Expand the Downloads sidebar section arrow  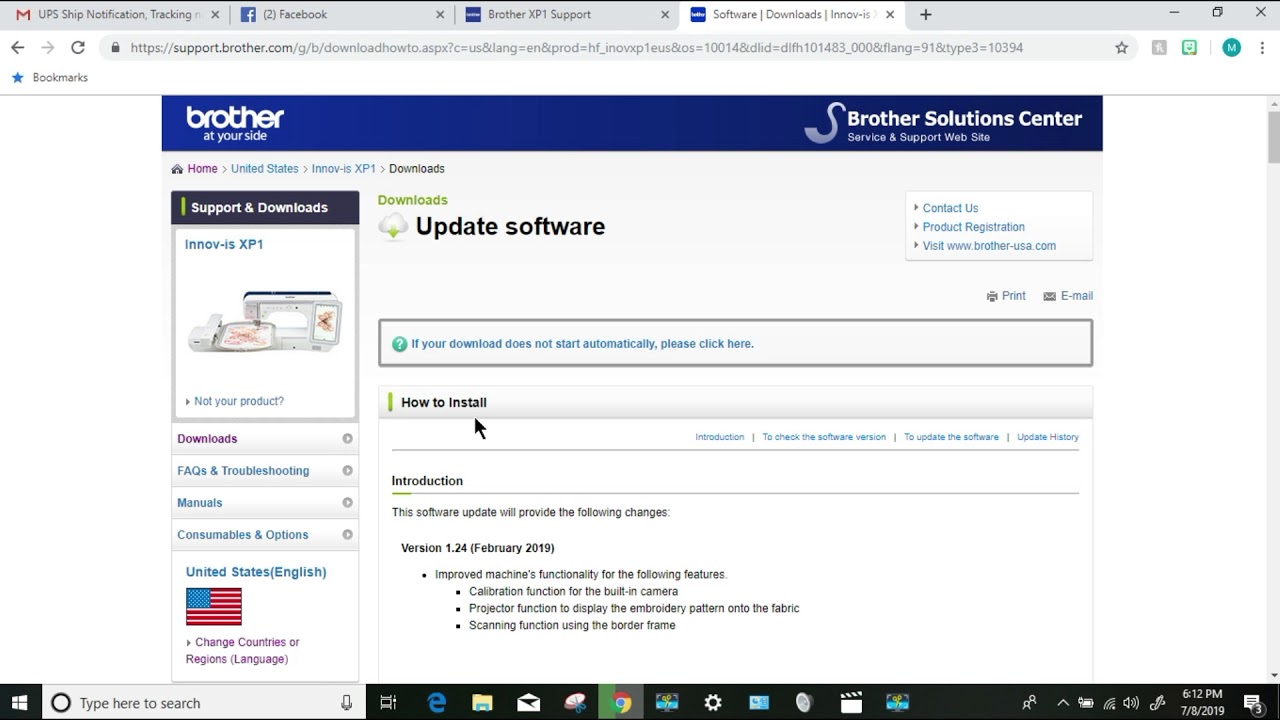pos(348,439)
